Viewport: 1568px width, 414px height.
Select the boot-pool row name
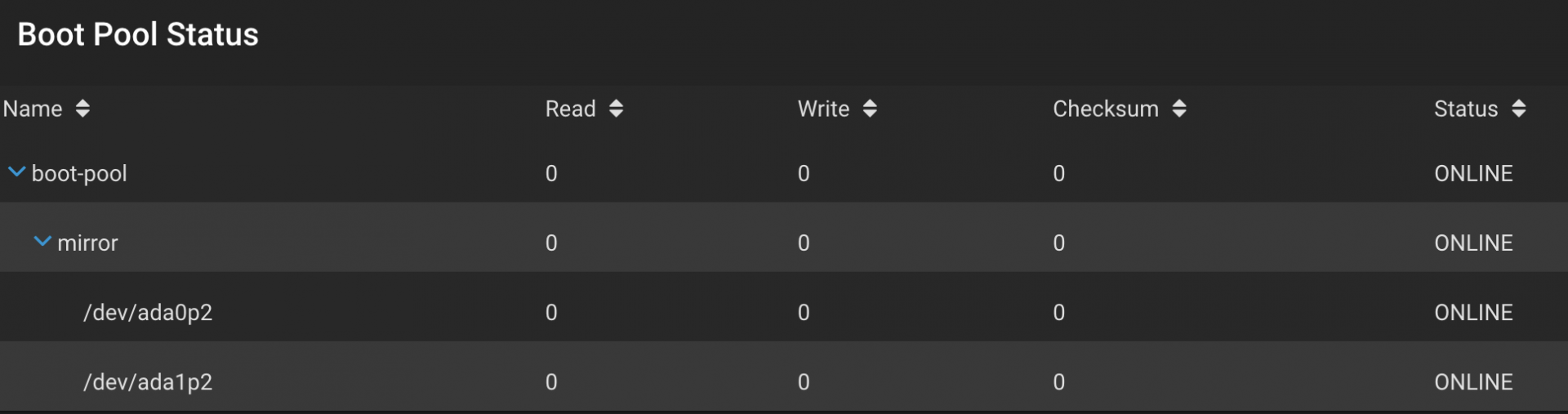[x=79, y=174]
